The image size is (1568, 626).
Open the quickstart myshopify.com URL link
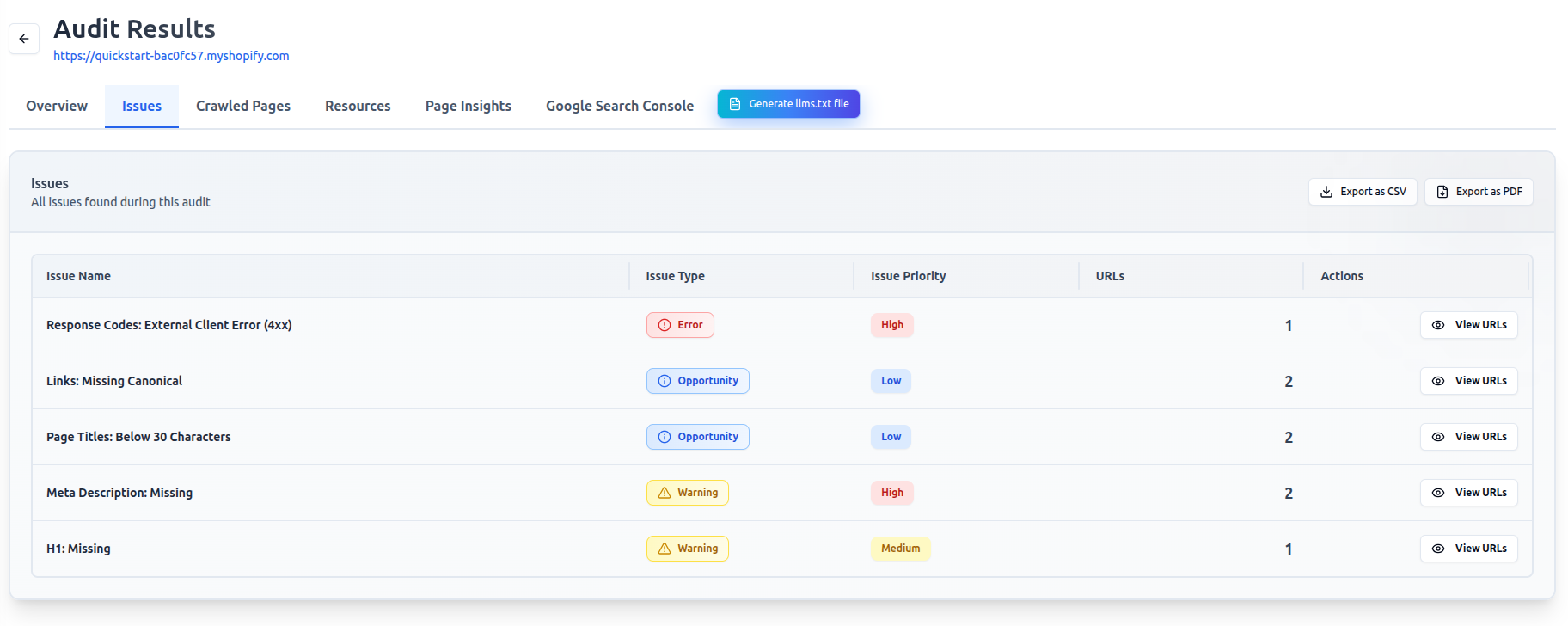point(171,56)
